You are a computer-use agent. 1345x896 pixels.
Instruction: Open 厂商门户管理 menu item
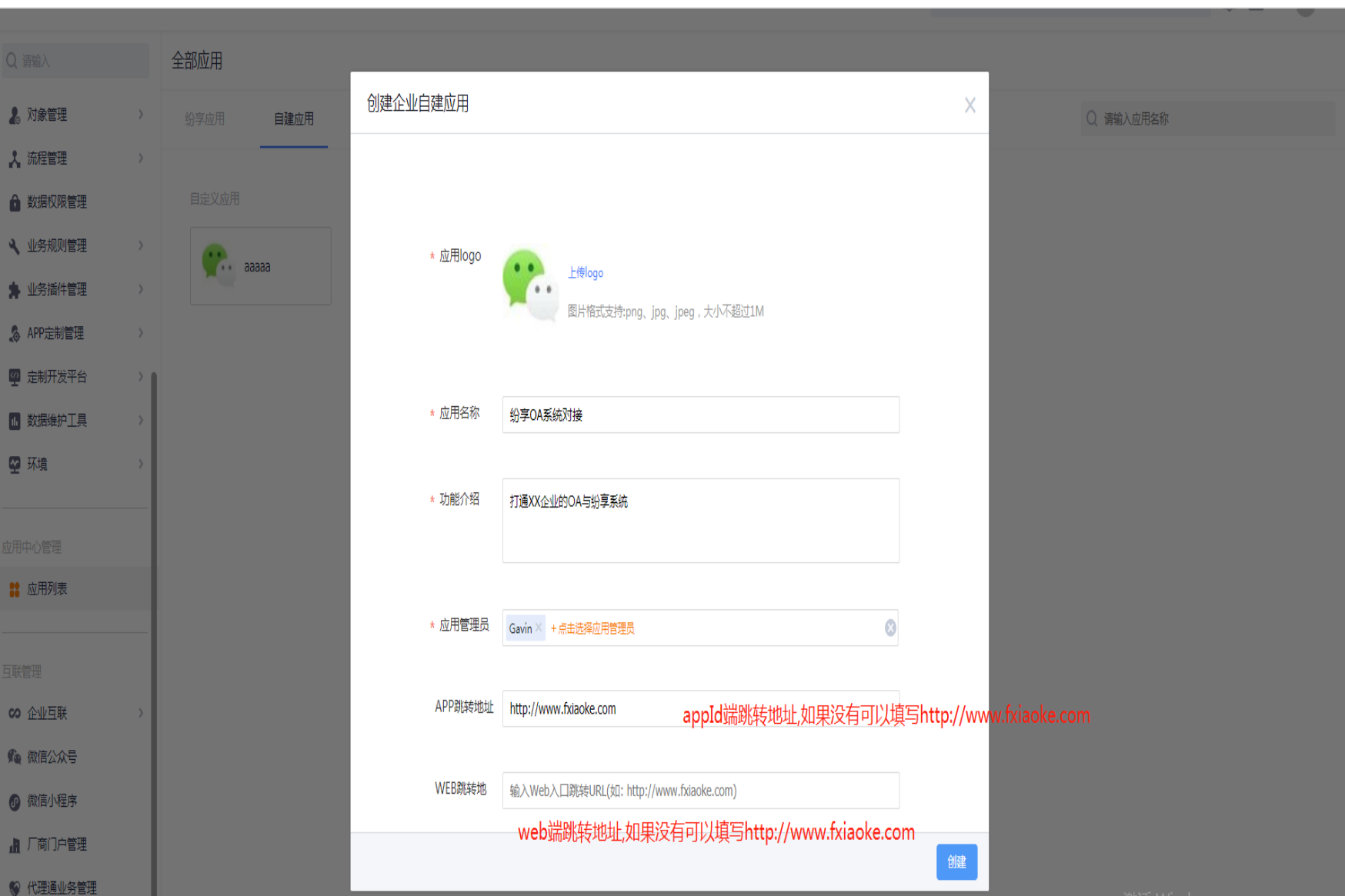(x=75, y=844)
